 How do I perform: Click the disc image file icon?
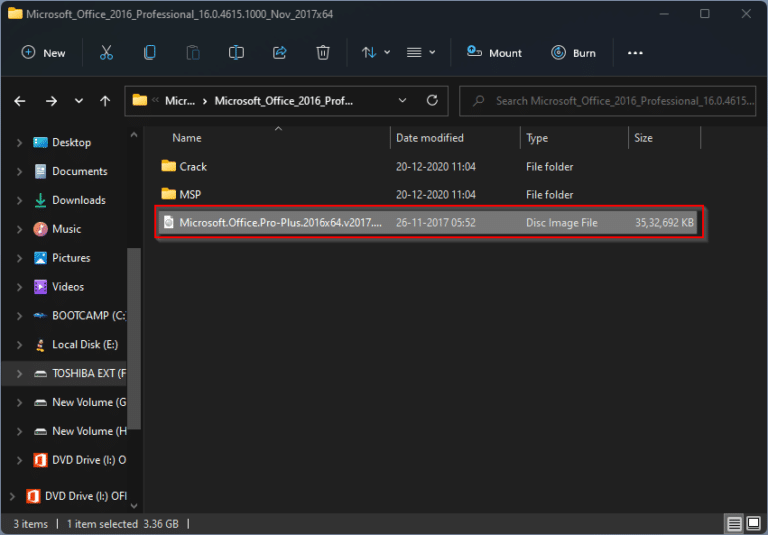[168, 222]
